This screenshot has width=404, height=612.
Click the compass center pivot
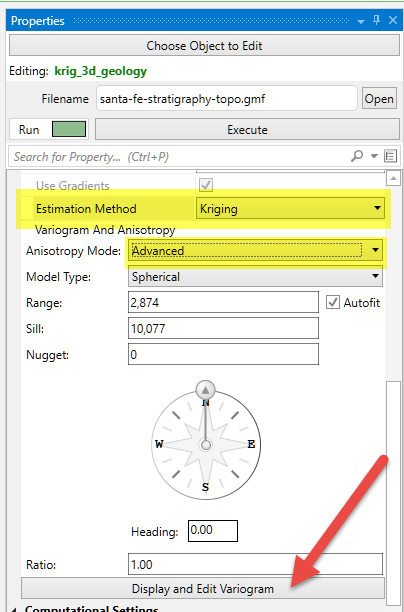click(206, 445)
